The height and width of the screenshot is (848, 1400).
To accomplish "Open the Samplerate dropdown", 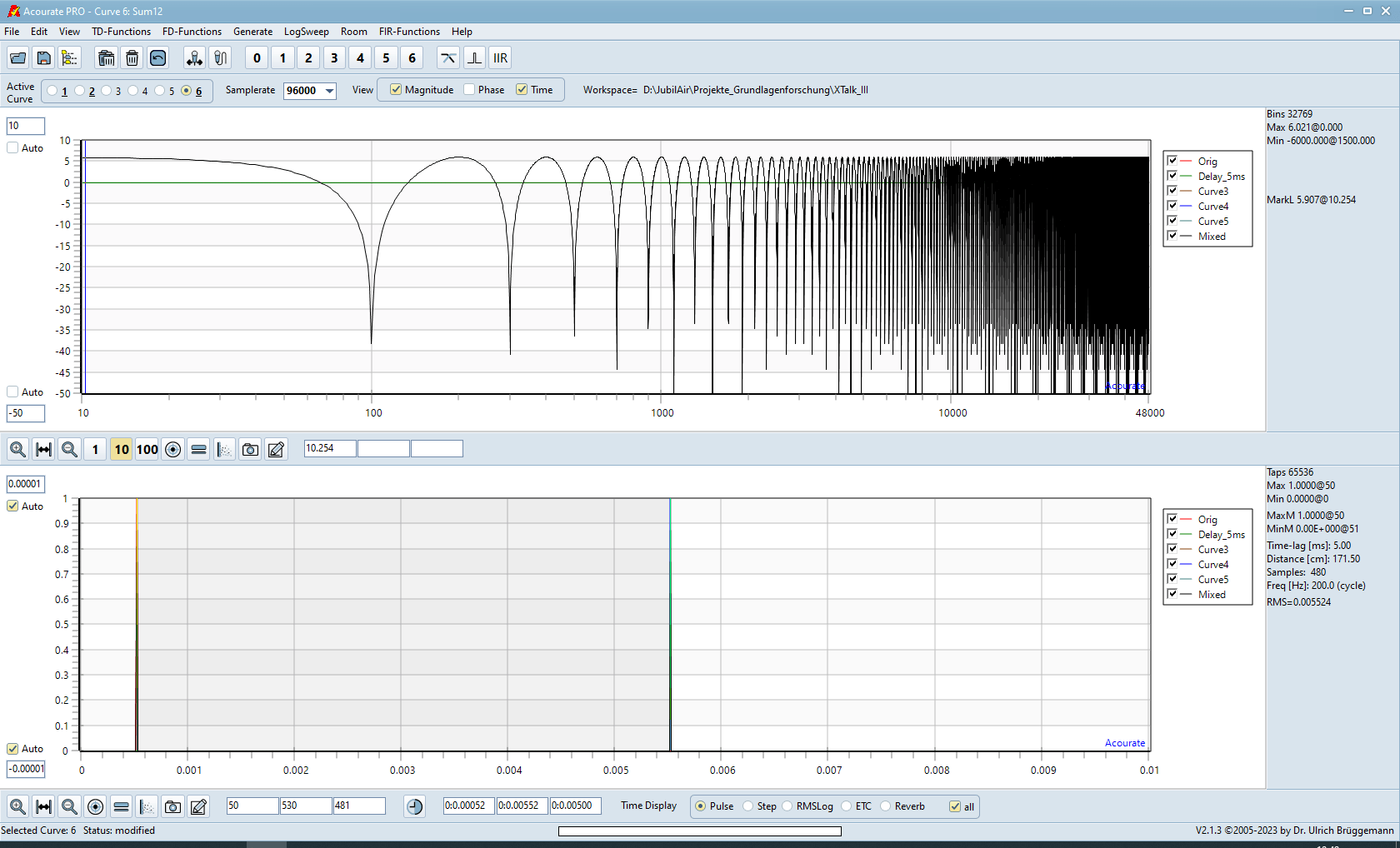I will tap(329, 91).
